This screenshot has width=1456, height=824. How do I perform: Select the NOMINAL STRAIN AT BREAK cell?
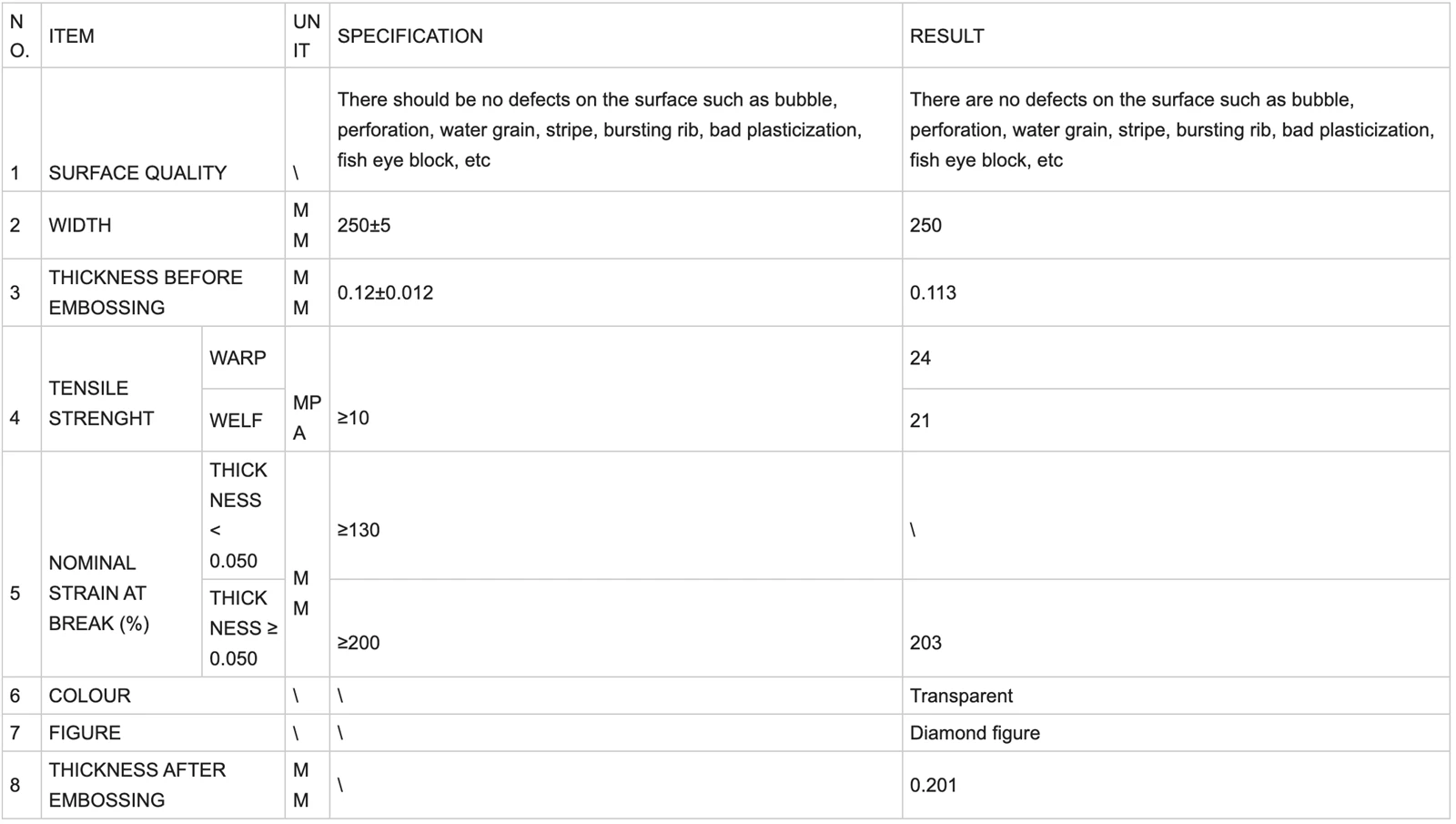click(122, 565)
